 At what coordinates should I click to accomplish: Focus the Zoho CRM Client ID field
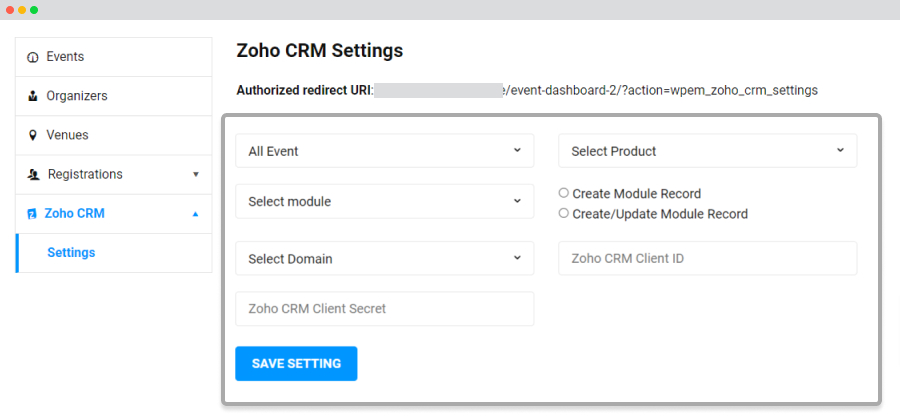pos(708,258)
